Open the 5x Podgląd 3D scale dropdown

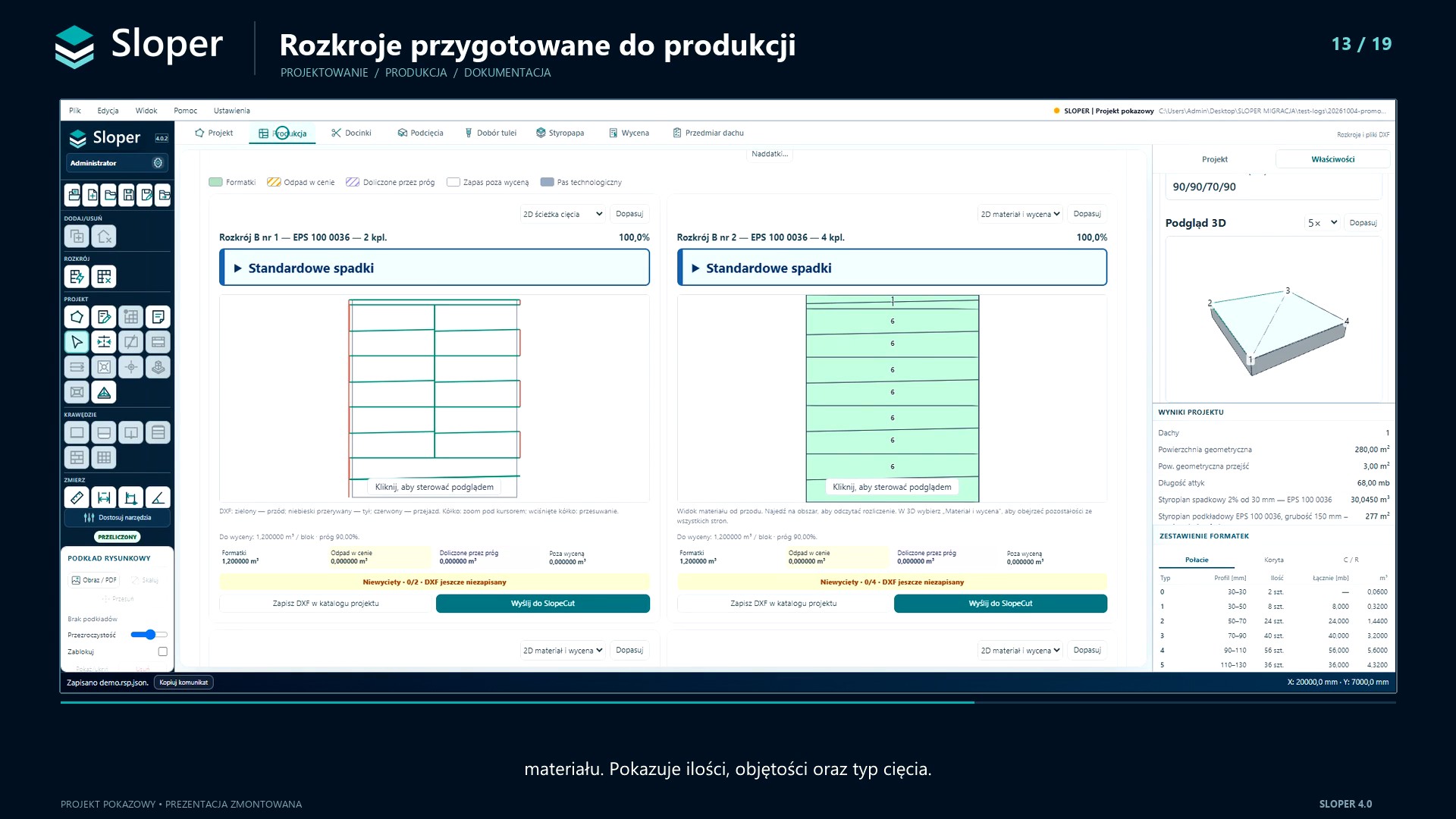pos(1323,223)
